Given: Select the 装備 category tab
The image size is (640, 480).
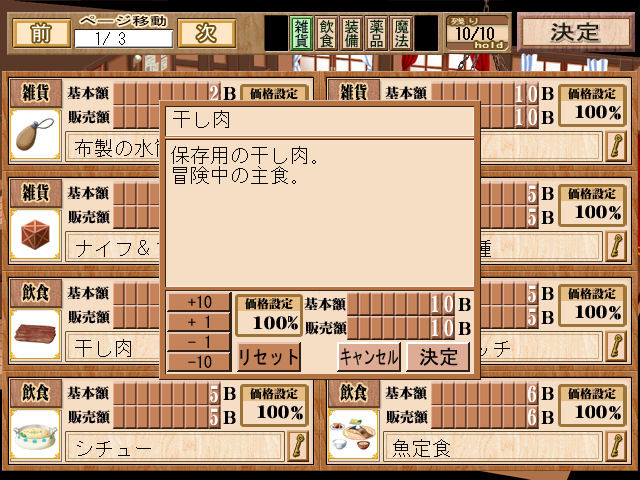Looking at the screenshot, I should [x=351, y=33].
